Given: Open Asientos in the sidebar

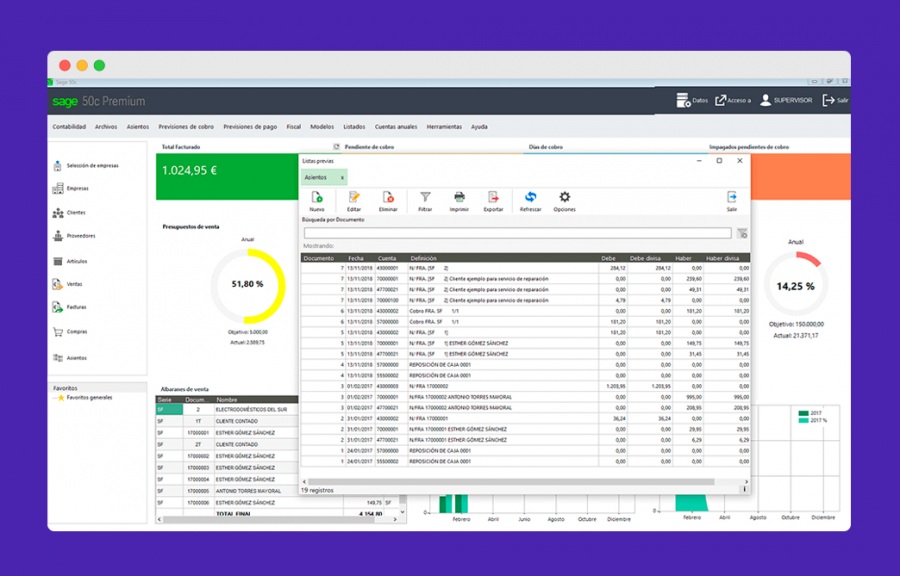Looking at the screenshot, I should (70, 358).
